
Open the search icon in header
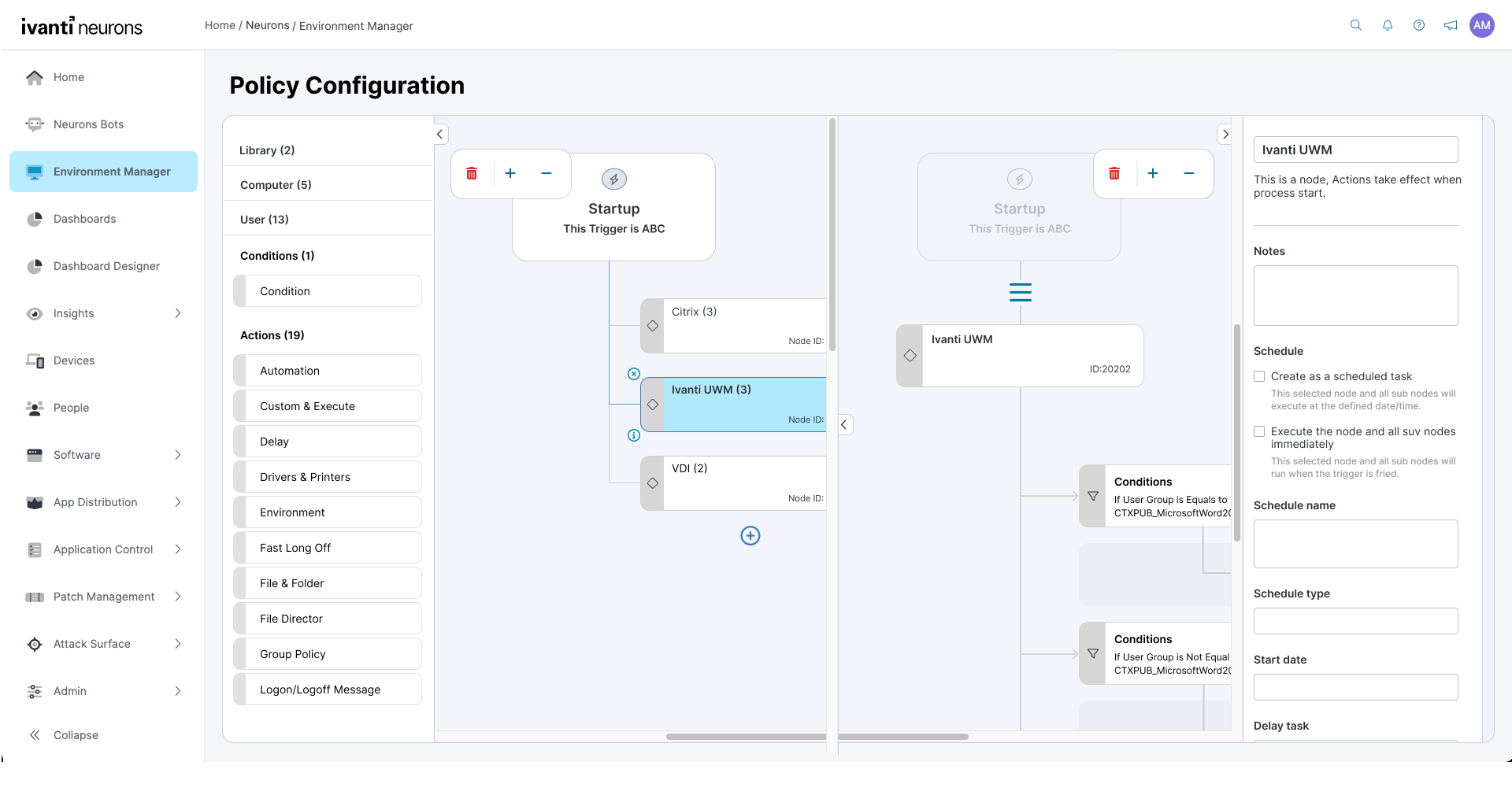tap(1356, 25)
